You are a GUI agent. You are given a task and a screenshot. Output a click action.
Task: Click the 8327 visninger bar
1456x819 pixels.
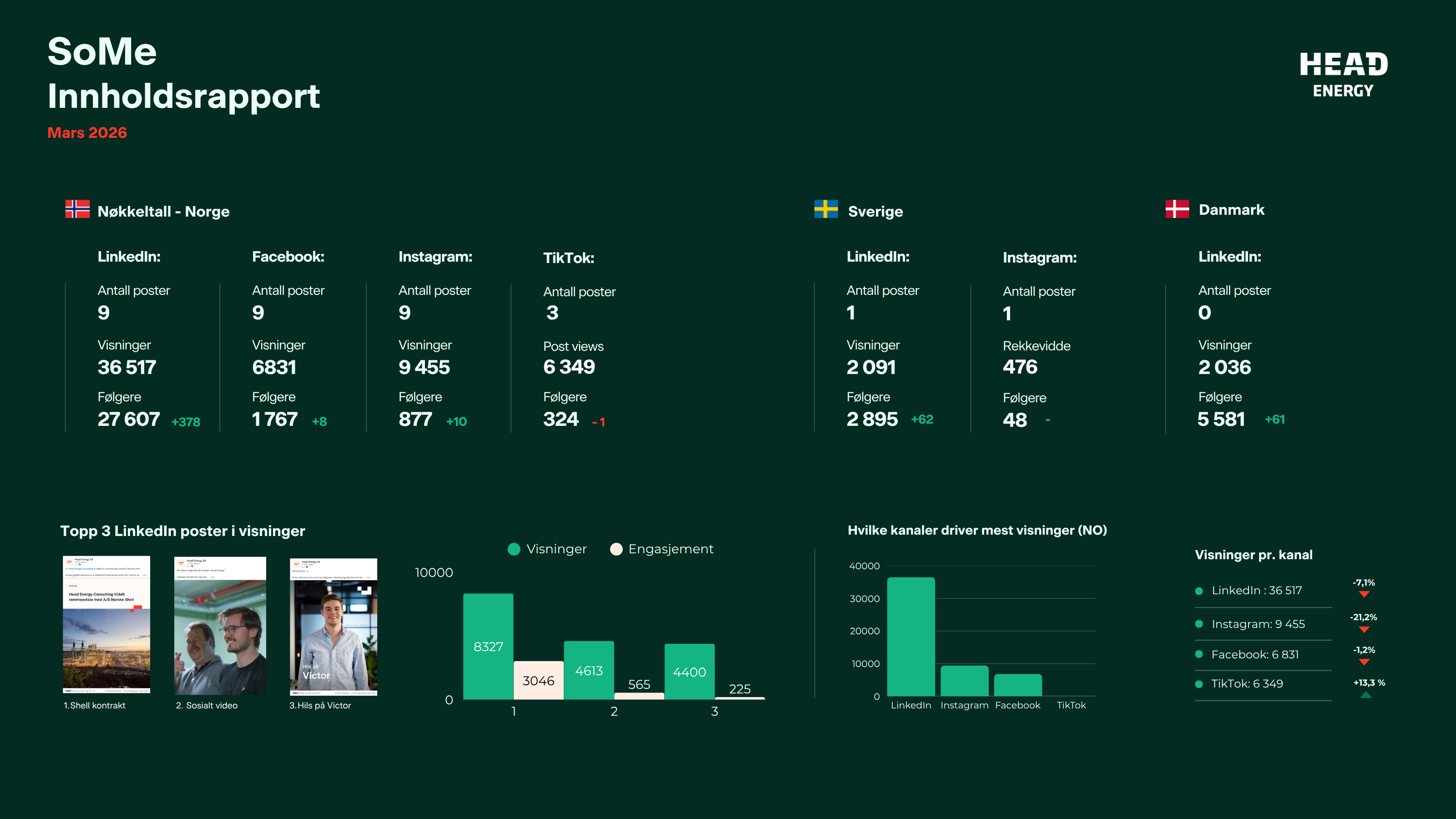coord(488,646)
